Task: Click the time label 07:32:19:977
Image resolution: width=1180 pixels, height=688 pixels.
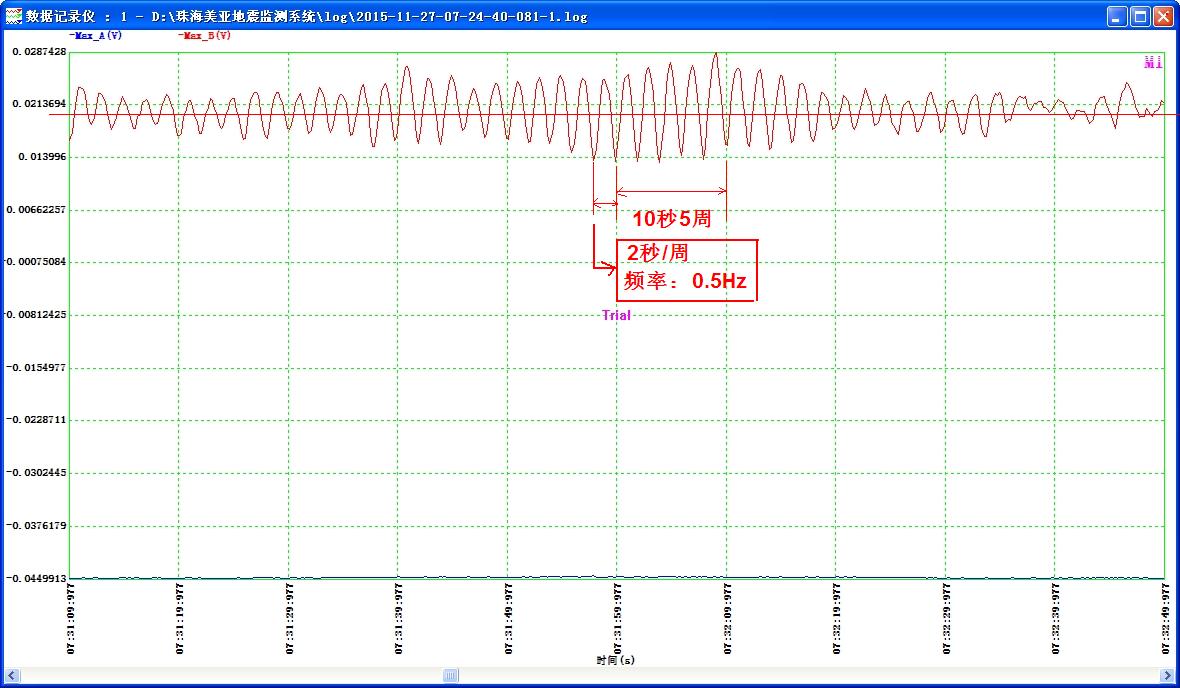Action: pos(836,618)
